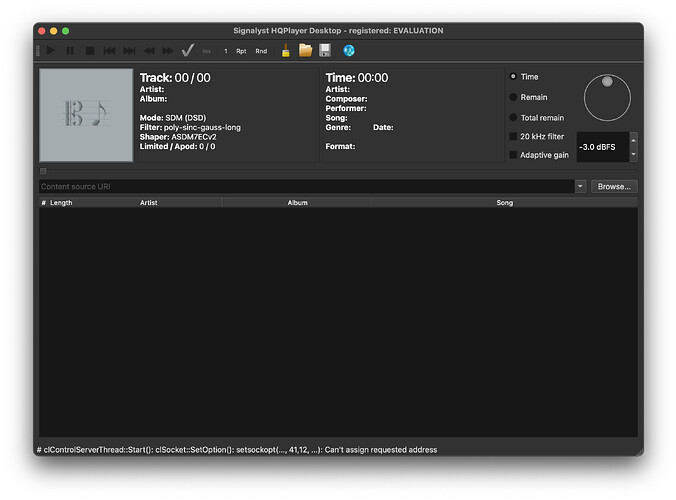Image resolution: width=676 pixels, height=500 pixels.
Task: Maximize the window with green button
Action: click(66, 31)
